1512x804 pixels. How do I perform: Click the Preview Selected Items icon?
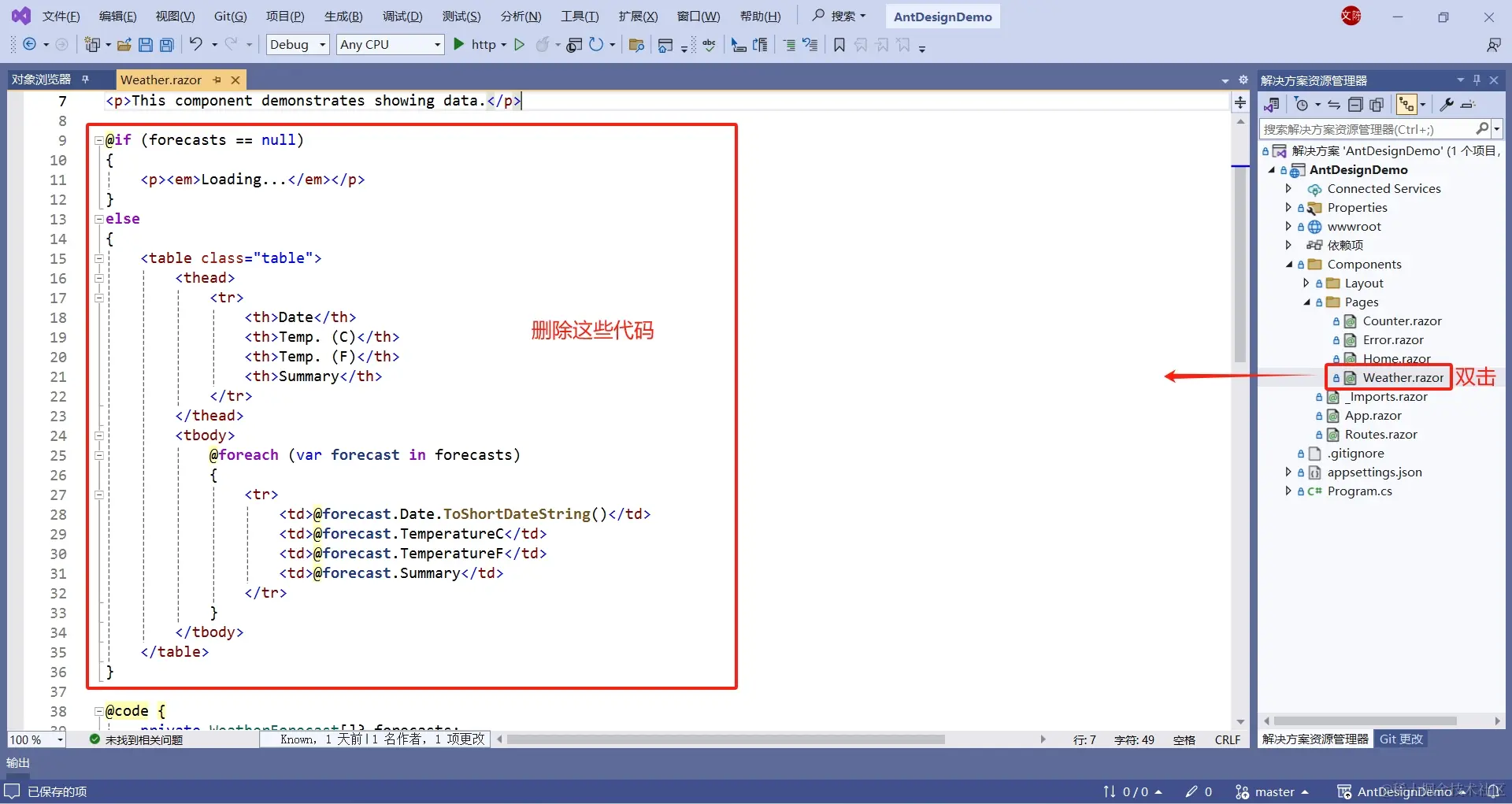pyautogui.click(x=1468, y=105)
